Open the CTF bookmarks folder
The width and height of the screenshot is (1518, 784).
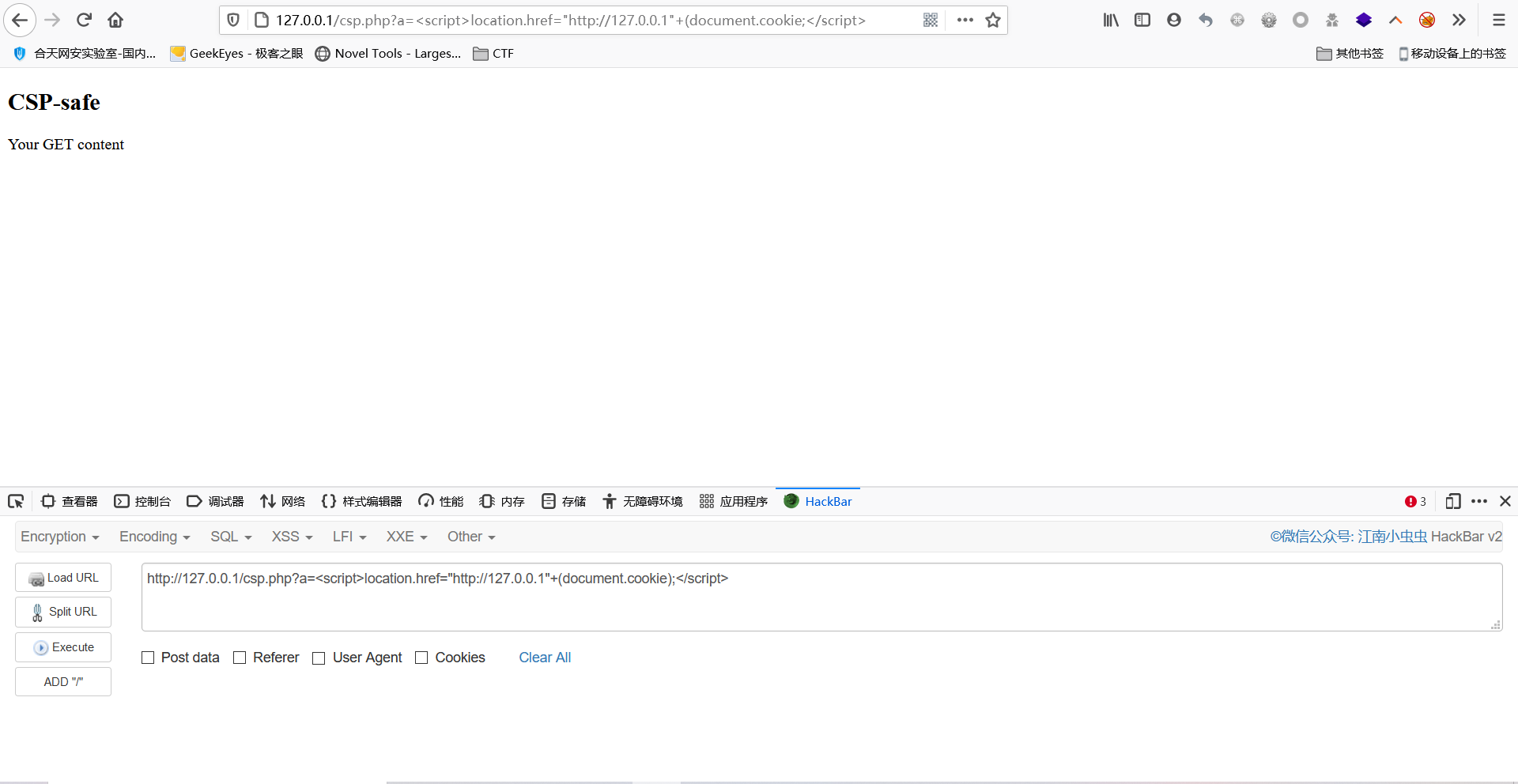pos(493,53)
